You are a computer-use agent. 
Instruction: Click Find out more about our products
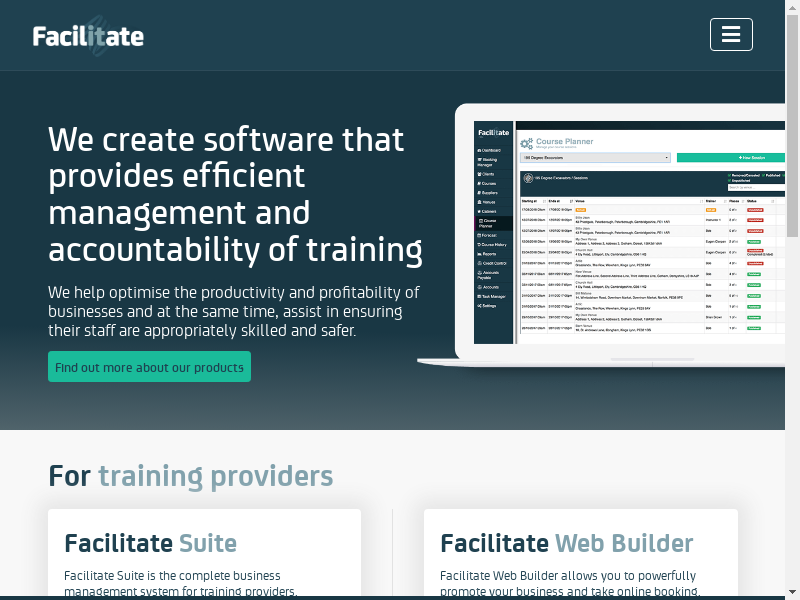coord(149,367)
